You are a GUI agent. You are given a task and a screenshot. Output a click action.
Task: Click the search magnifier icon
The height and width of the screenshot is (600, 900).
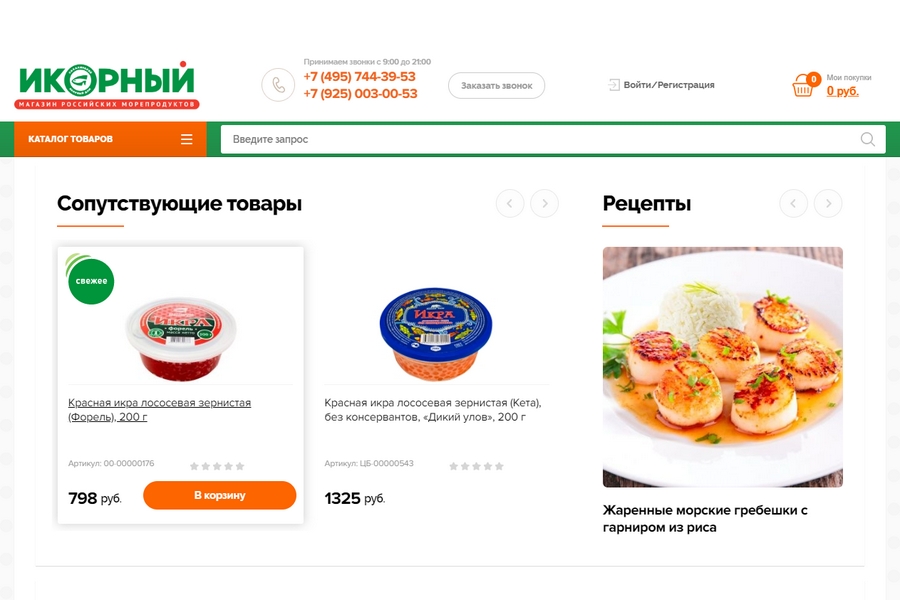tap(867, 139)
